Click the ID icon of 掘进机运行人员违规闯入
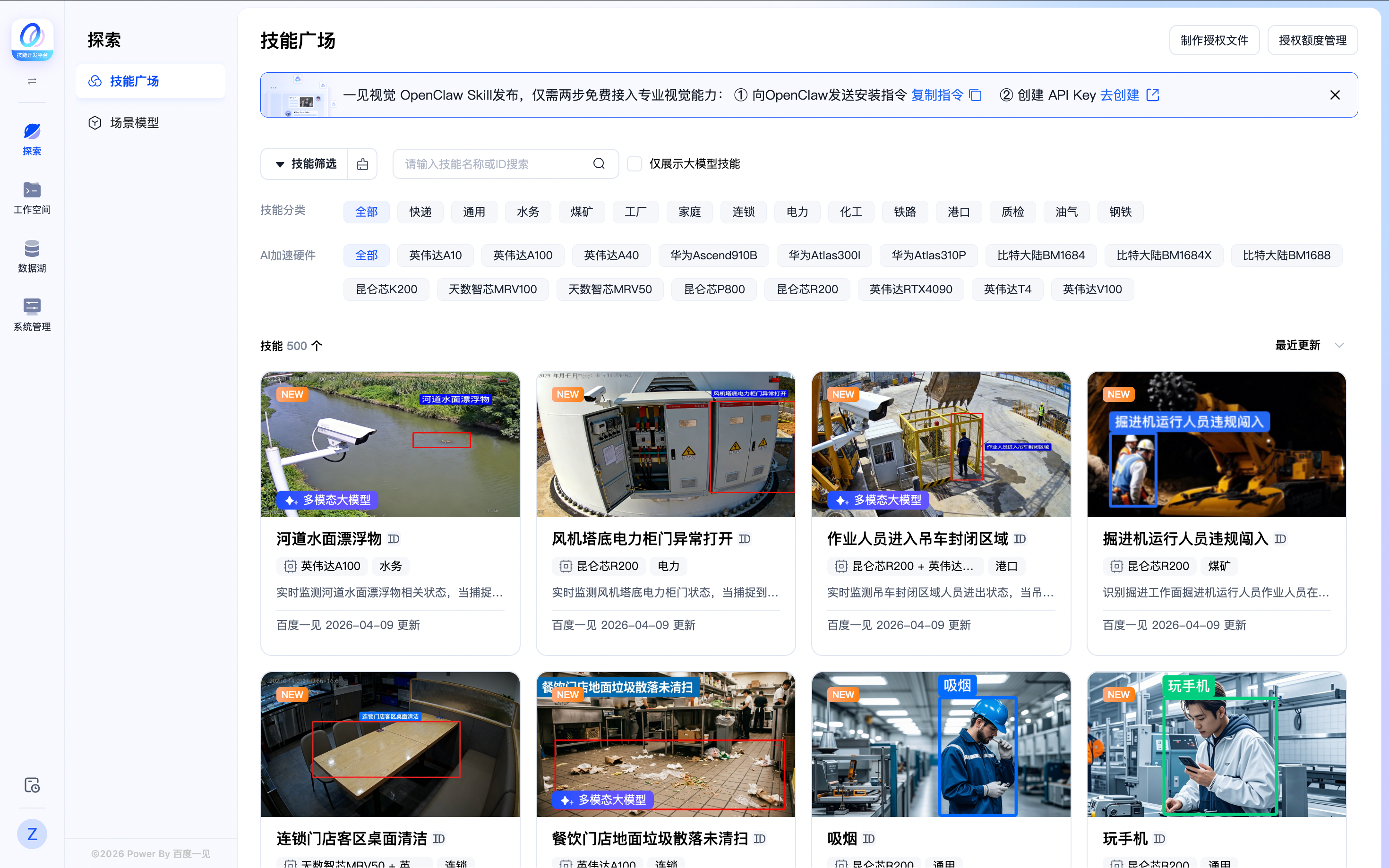 (x=1280, y=538)
